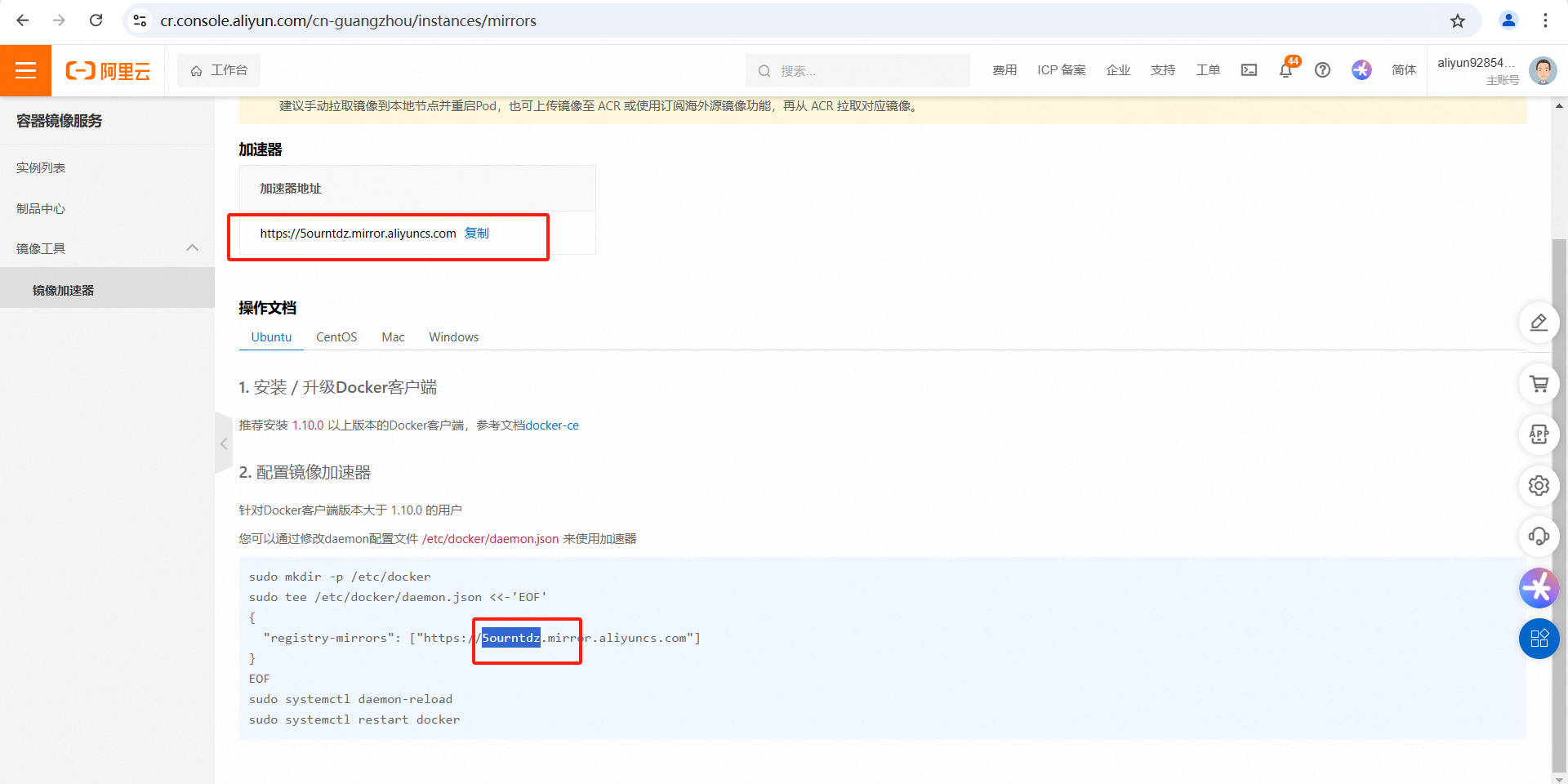Screen dimensions: 1568x784
Task: View site information icon in address bar
Action: pos(140,20)
